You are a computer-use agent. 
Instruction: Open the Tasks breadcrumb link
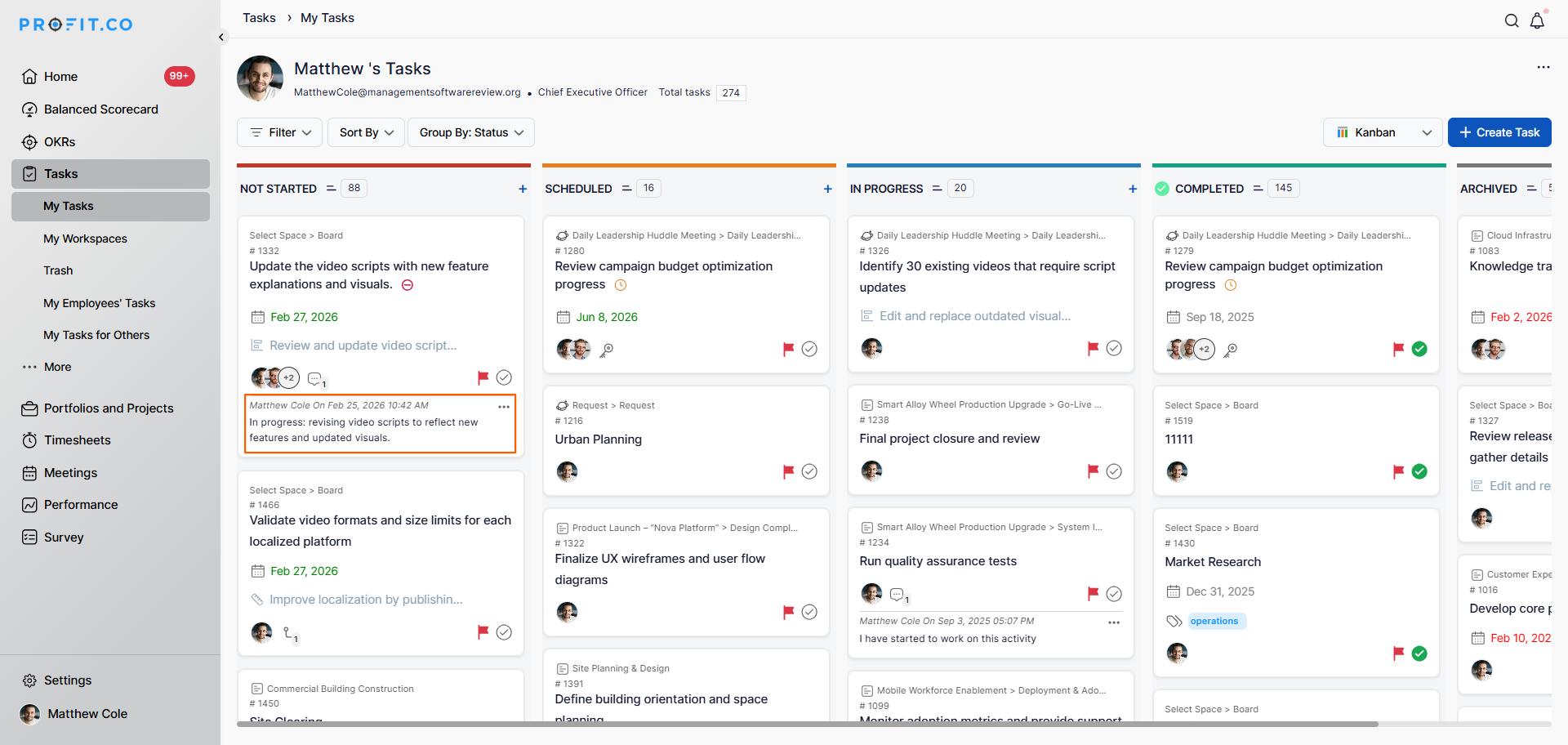[259, 18]
